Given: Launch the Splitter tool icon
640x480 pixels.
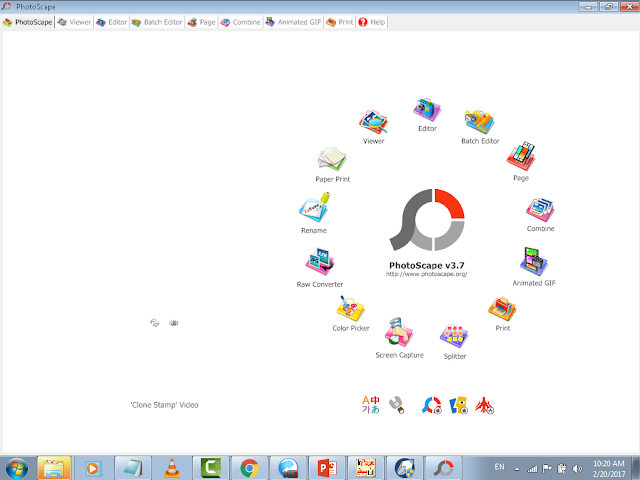Looking at the screenshot, I should [x=454, y=337].
